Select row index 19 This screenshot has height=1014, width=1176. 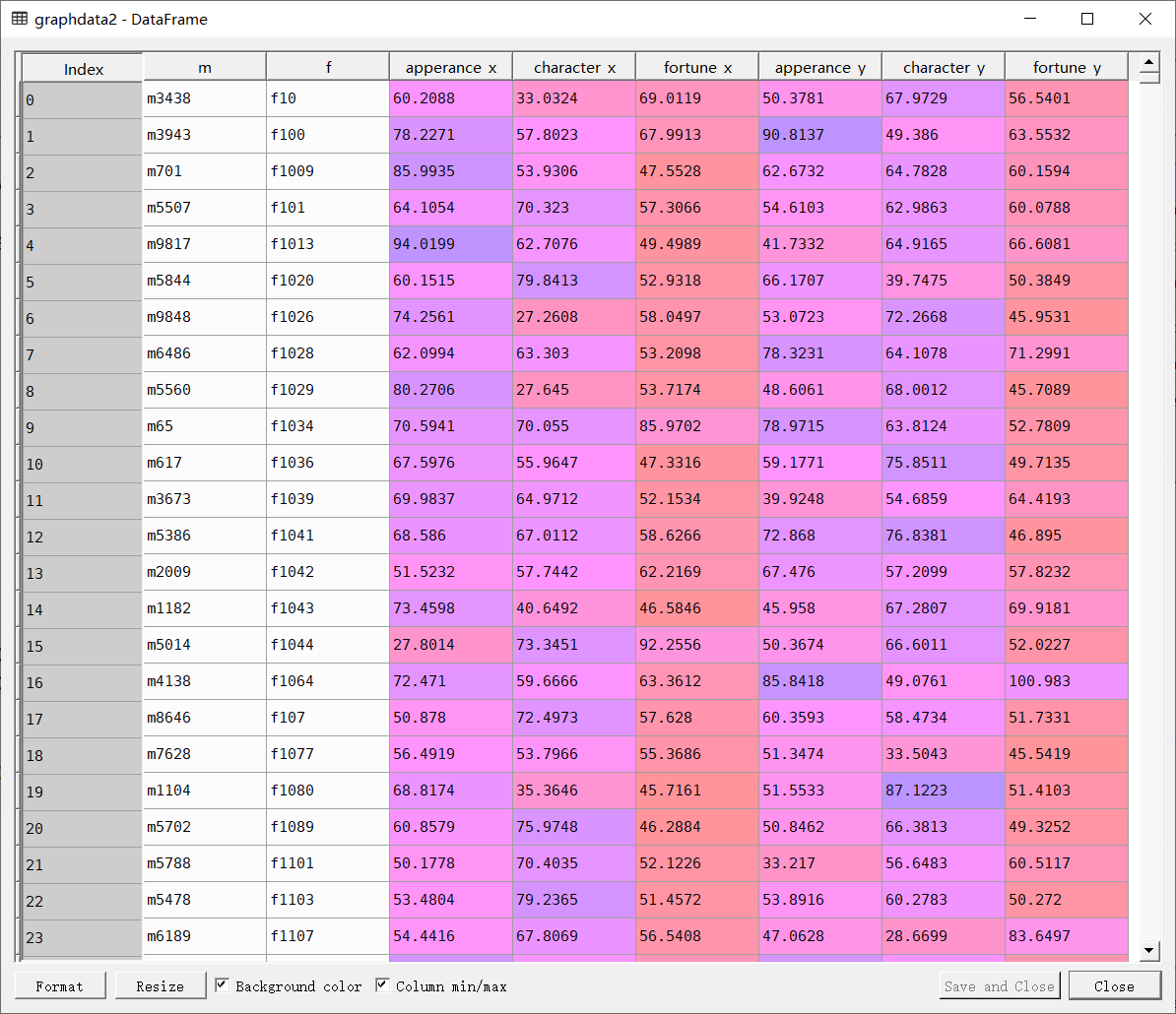[x=83, y=792]
